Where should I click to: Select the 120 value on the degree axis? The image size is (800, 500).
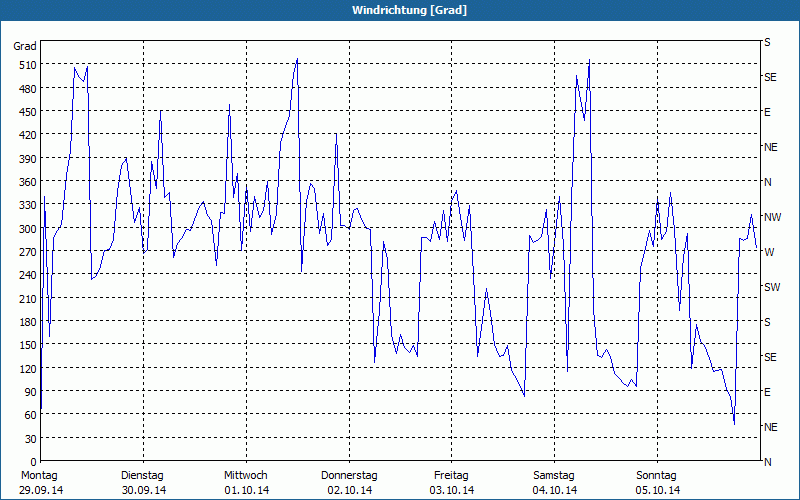point(28,368)
